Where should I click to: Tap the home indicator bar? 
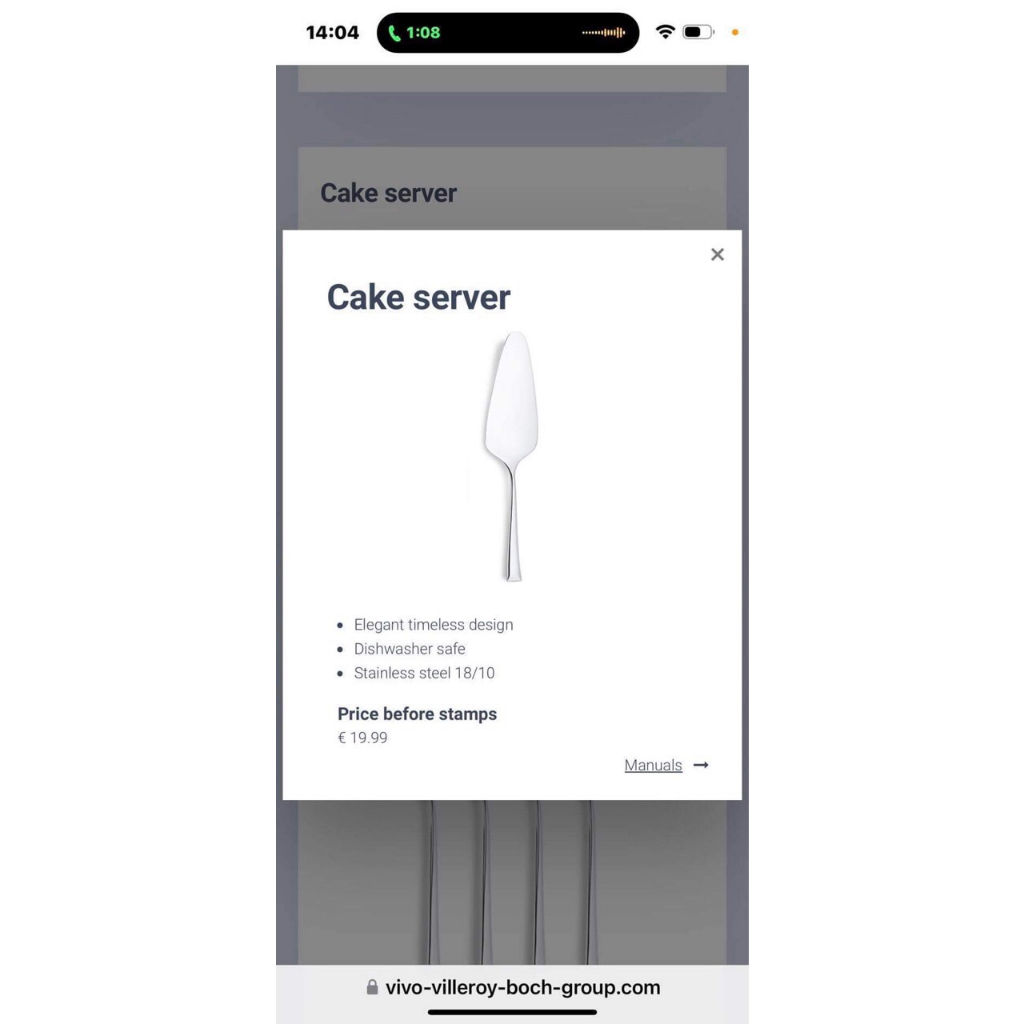click(512, 1012)
